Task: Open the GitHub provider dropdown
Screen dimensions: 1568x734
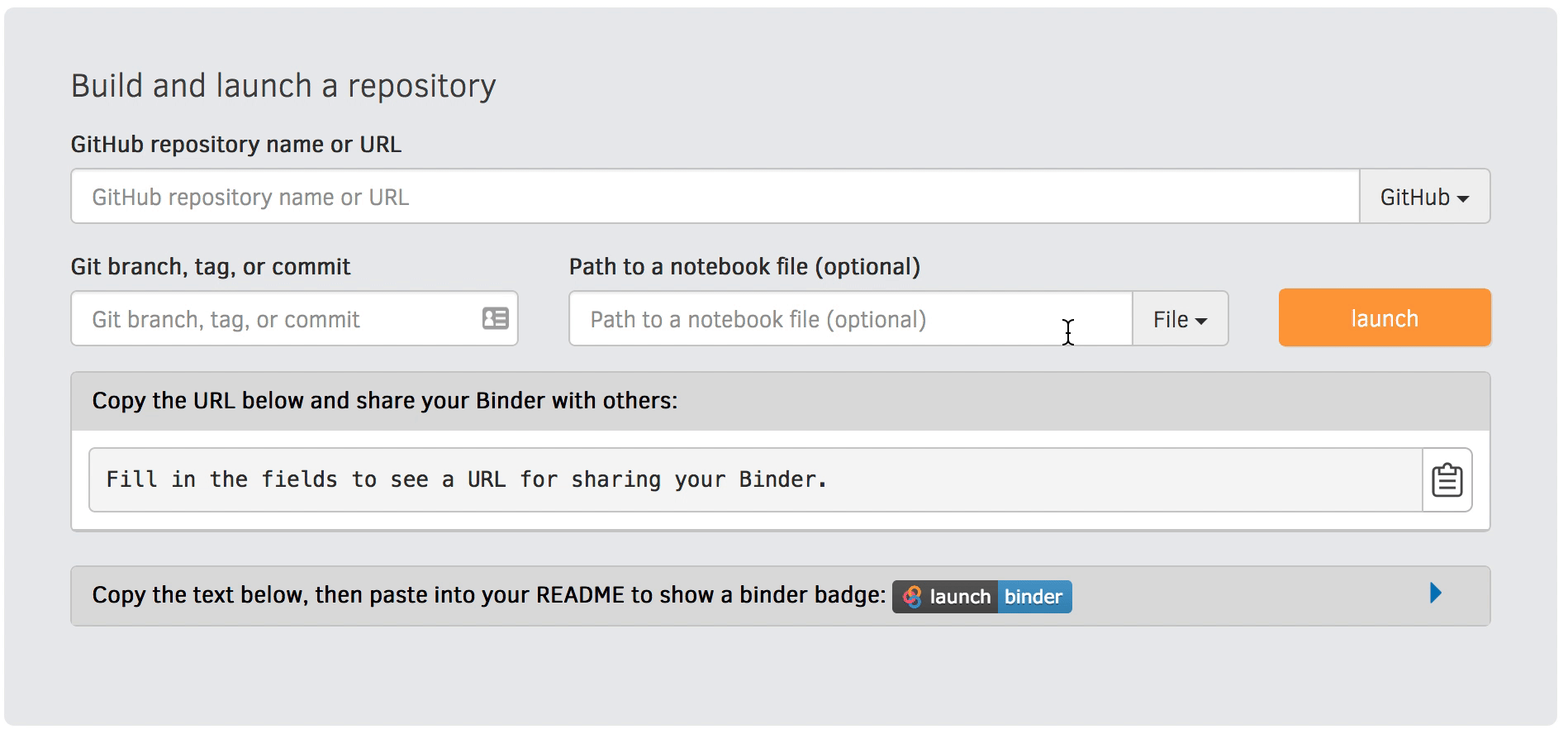Action: pos(1424,197)
